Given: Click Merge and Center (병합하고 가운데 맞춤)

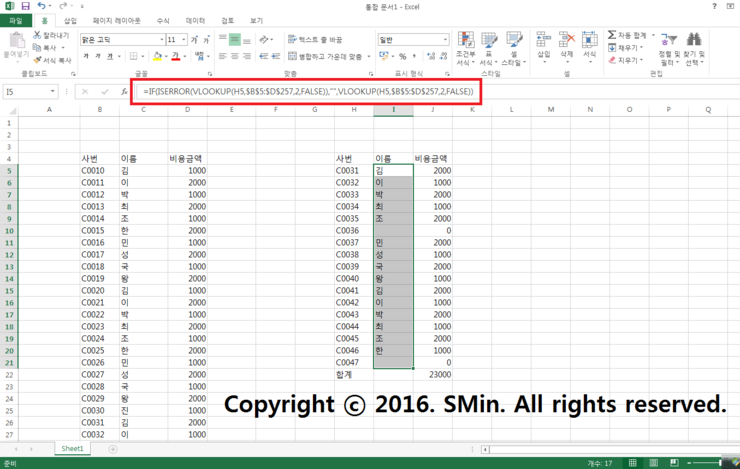Looking at the screenshot, I should coord(326,56).
